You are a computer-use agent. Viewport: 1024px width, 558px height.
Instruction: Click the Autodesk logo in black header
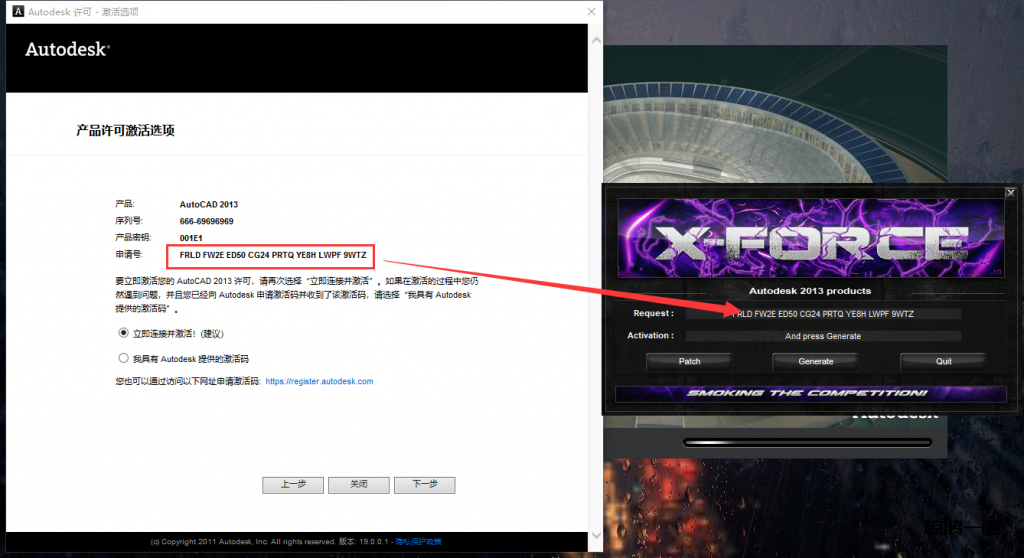click(x=67, y=49)
